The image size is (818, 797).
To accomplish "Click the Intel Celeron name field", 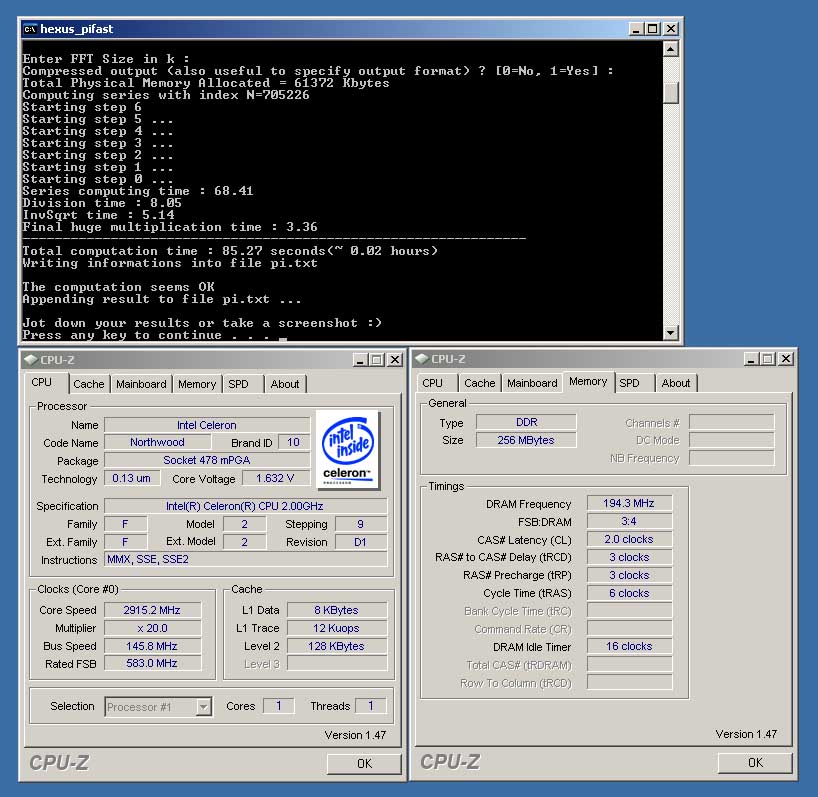I will (207, 425).
